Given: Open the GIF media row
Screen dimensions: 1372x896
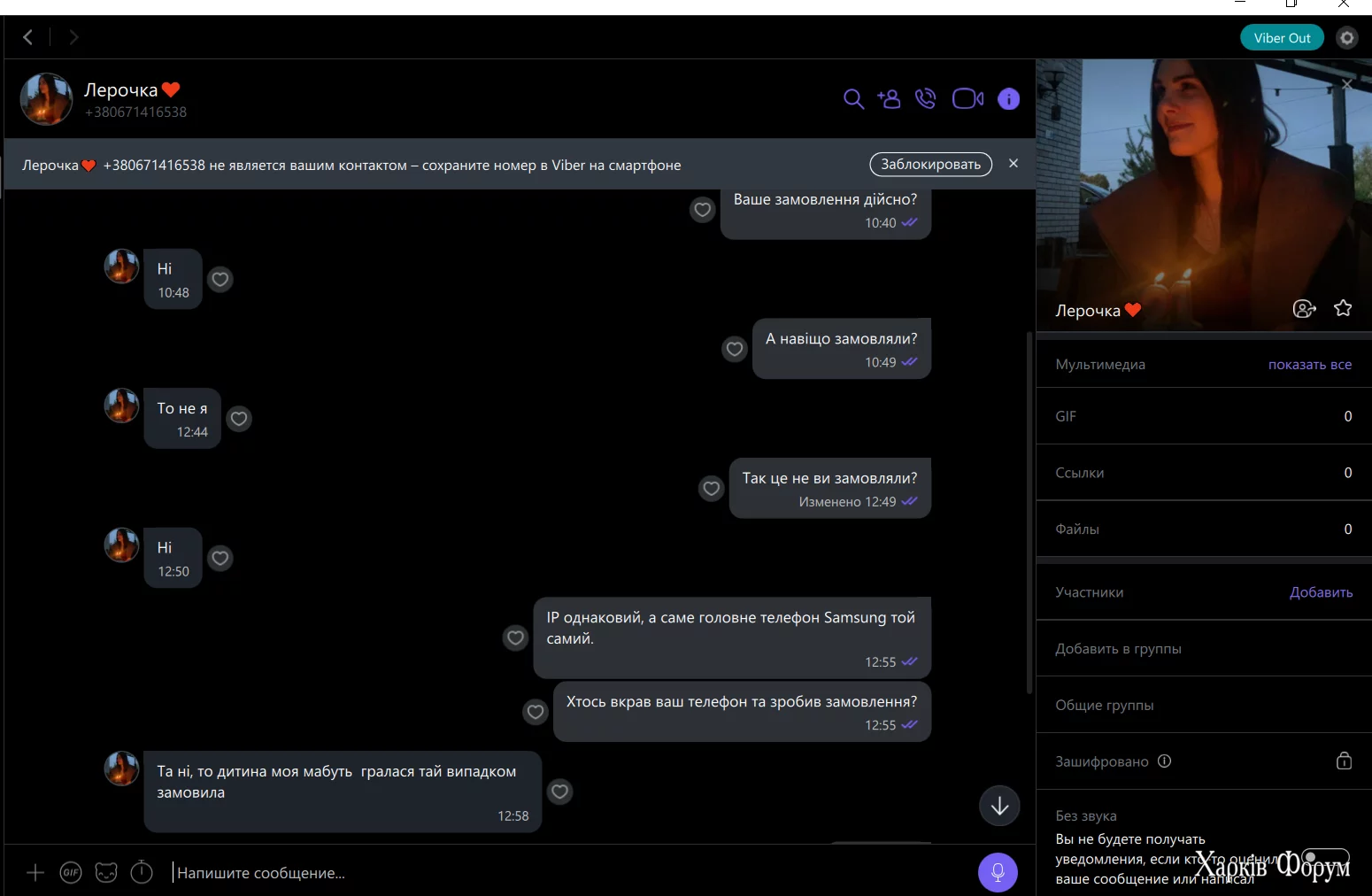Looking at the screenshot, I should [x=1204, y=416].
